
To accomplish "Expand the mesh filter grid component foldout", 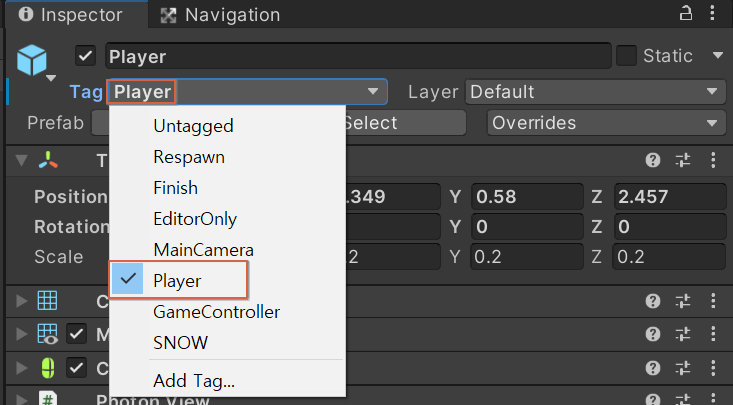I will [x=21, y=301].
